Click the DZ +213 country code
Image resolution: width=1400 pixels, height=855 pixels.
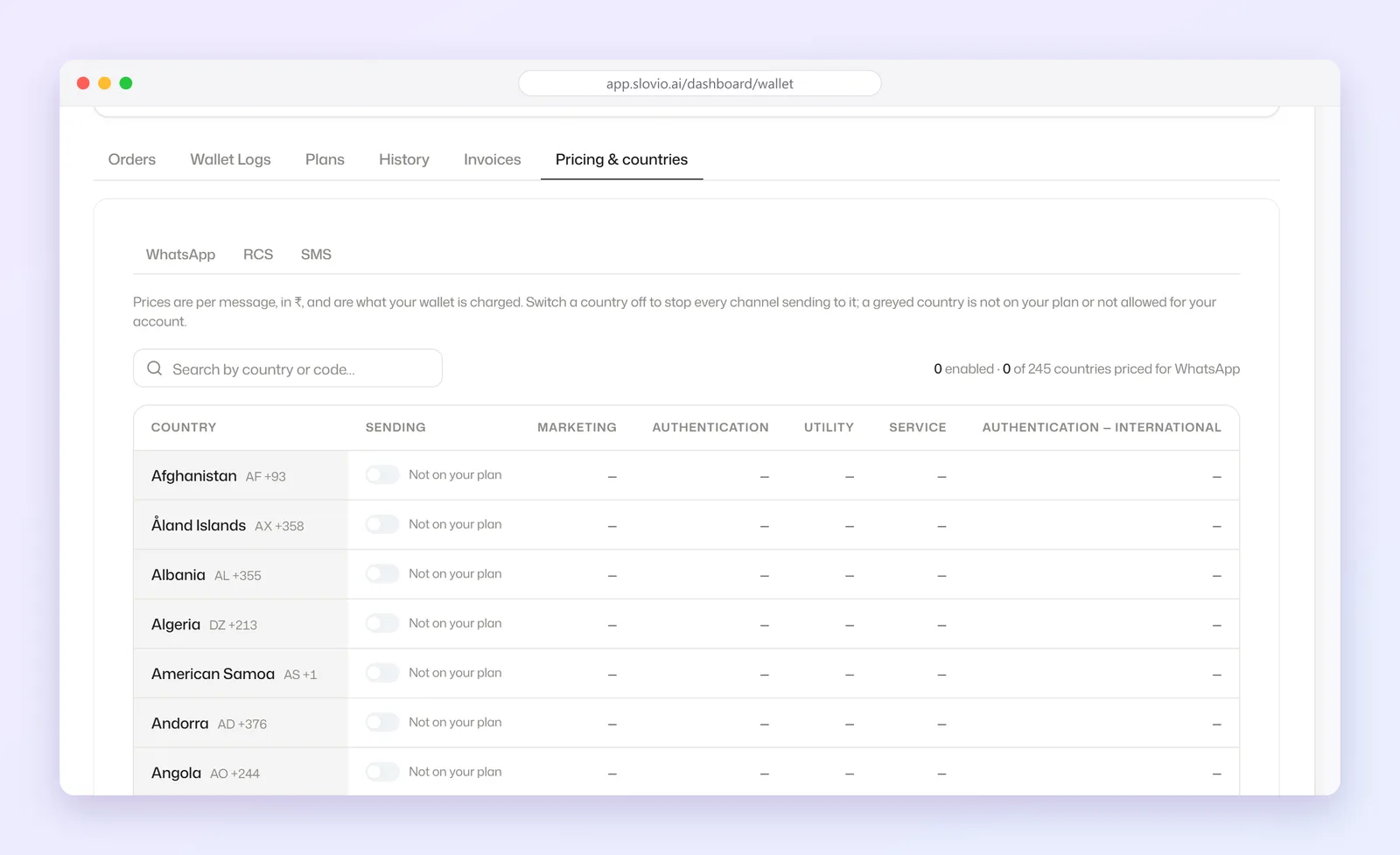click(x=234, y=625)
